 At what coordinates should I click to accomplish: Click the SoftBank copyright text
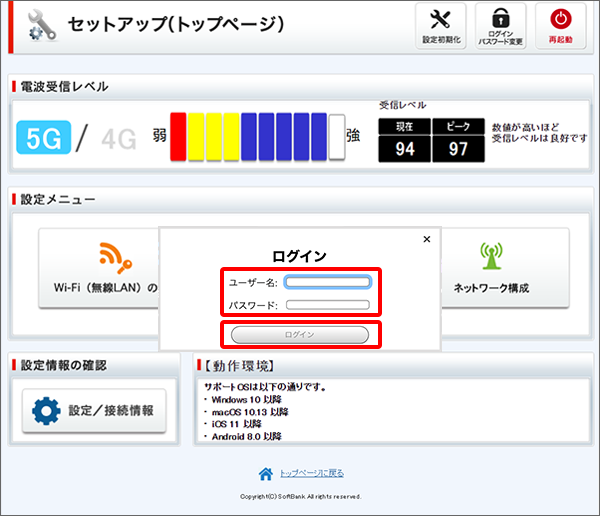pos(301,496)
